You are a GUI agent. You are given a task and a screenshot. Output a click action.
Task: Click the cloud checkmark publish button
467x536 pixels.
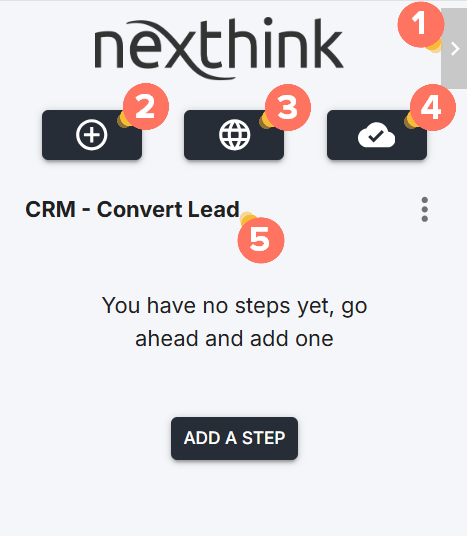(x=377, y=135)
